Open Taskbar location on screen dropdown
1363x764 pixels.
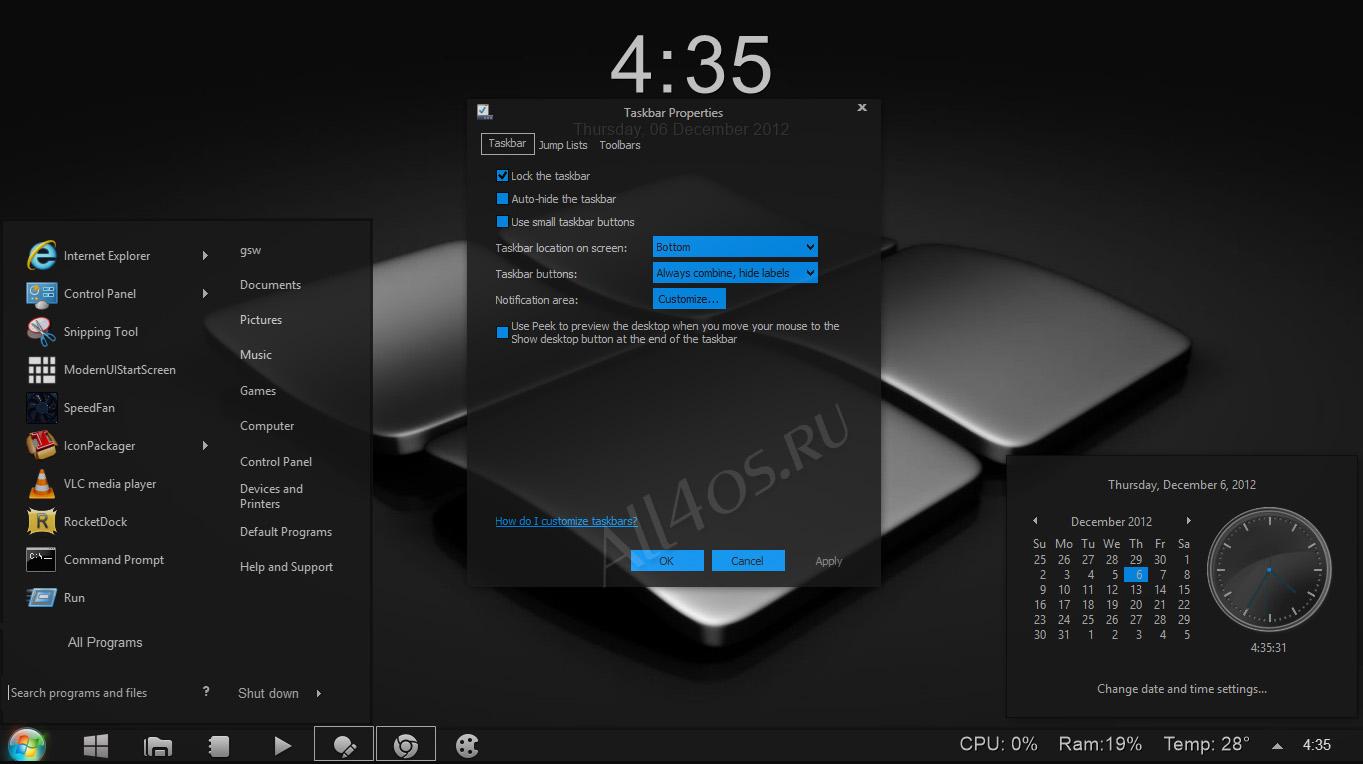[x=735, y=247]
